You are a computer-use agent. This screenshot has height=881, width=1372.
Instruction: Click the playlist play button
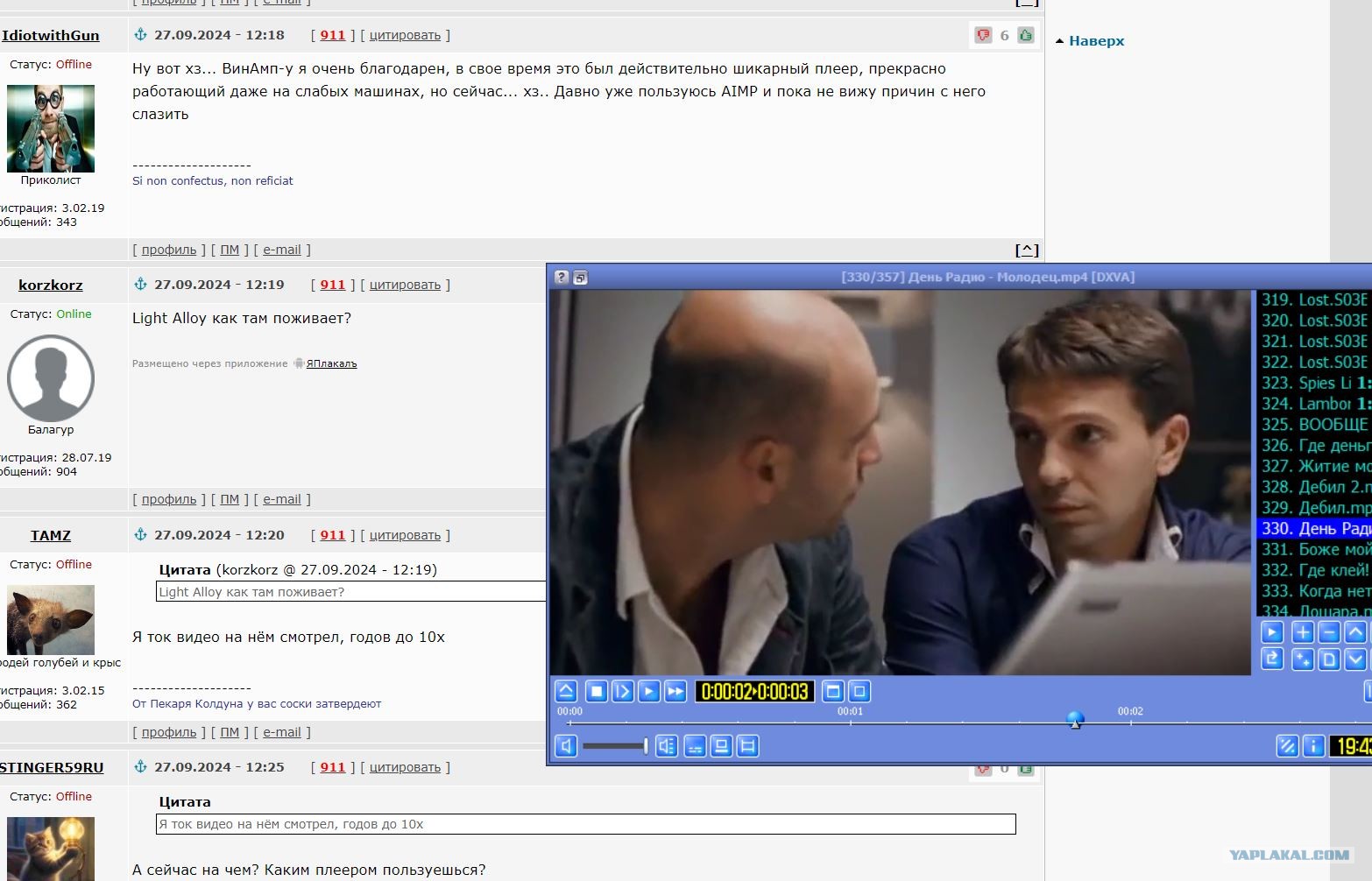pyautogui.click(x=1272, y=631)
